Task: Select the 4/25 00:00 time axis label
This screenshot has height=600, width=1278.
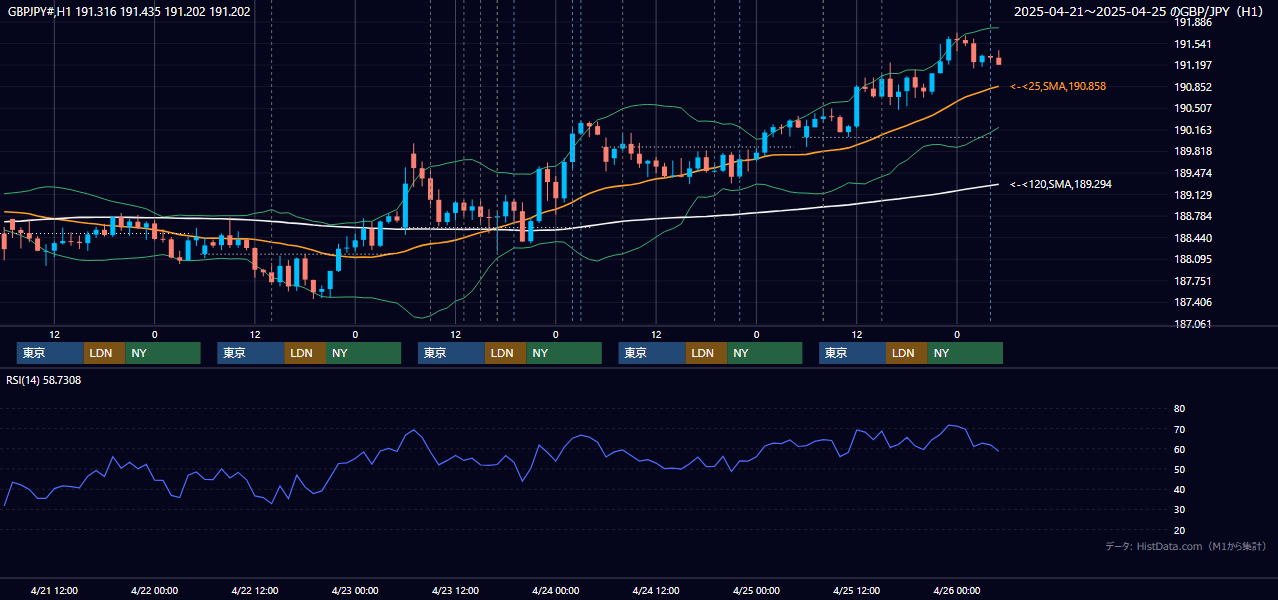Action: (x=756, y=590)
